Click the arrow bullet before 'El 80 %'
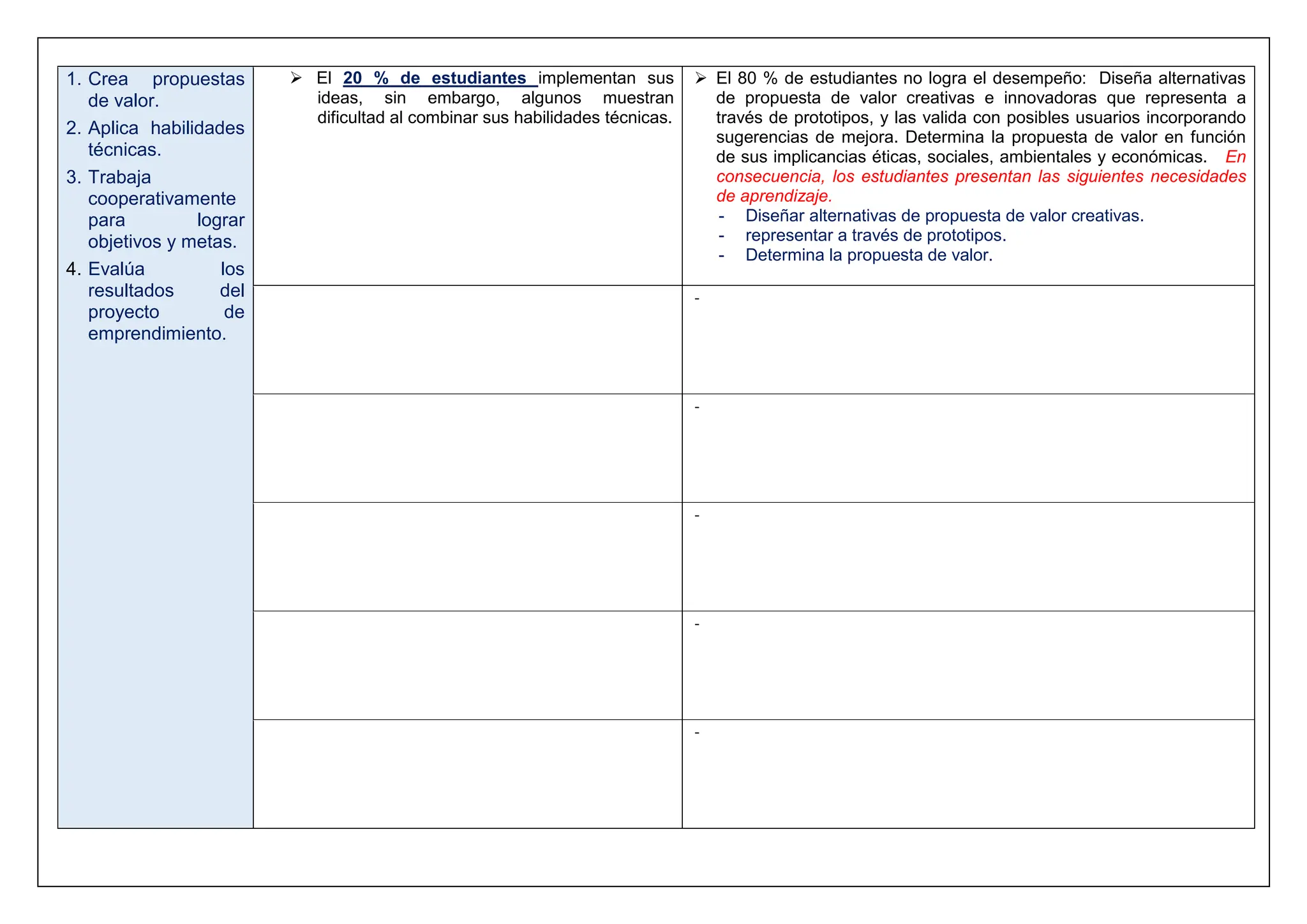Screen dimensions: 1307x924 (701, 78)
